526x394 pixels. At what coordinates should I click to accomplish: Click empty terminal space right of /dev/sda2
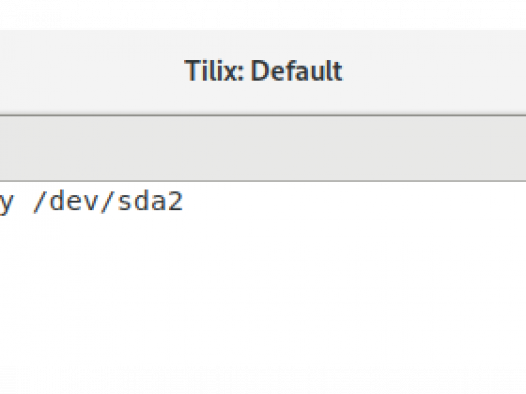pyautogui.click(x=354, y=202)
